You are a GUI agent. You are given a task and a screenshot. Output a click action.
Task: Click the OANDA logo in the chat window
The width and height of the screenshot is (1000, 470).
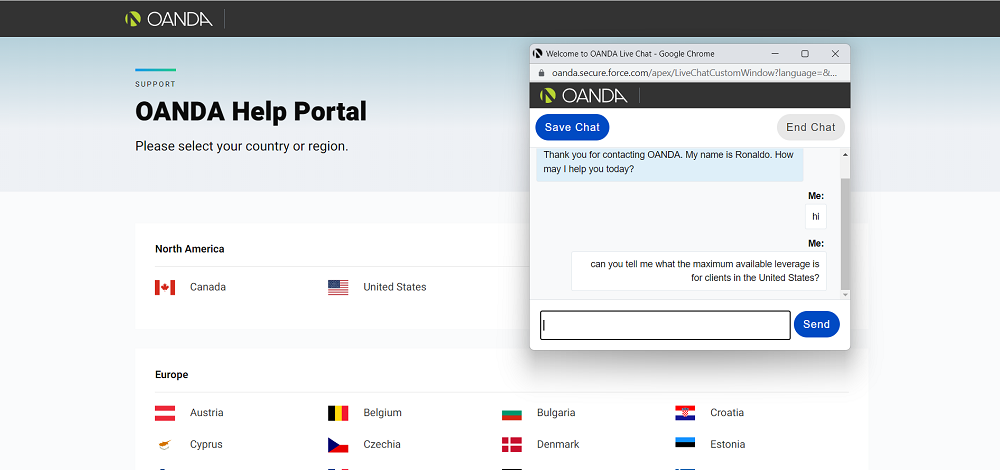583,96
